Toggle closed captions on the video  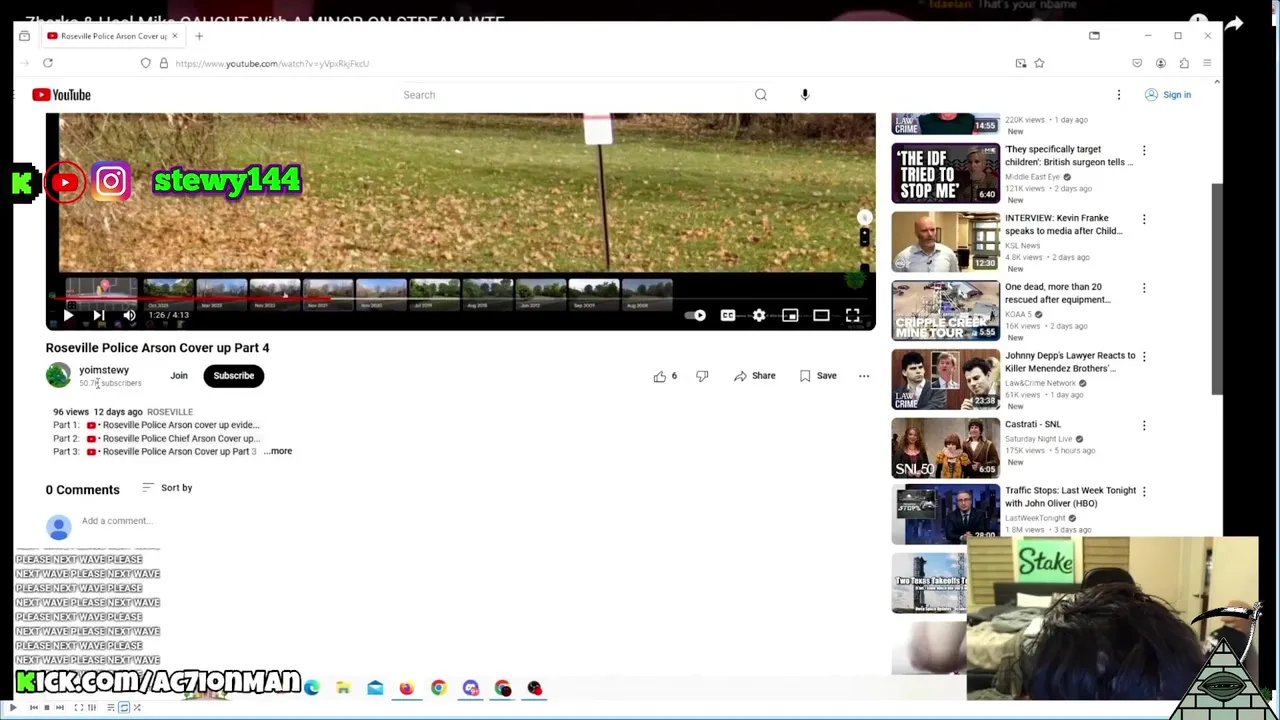pyautogui.click(x=728, y=316)
